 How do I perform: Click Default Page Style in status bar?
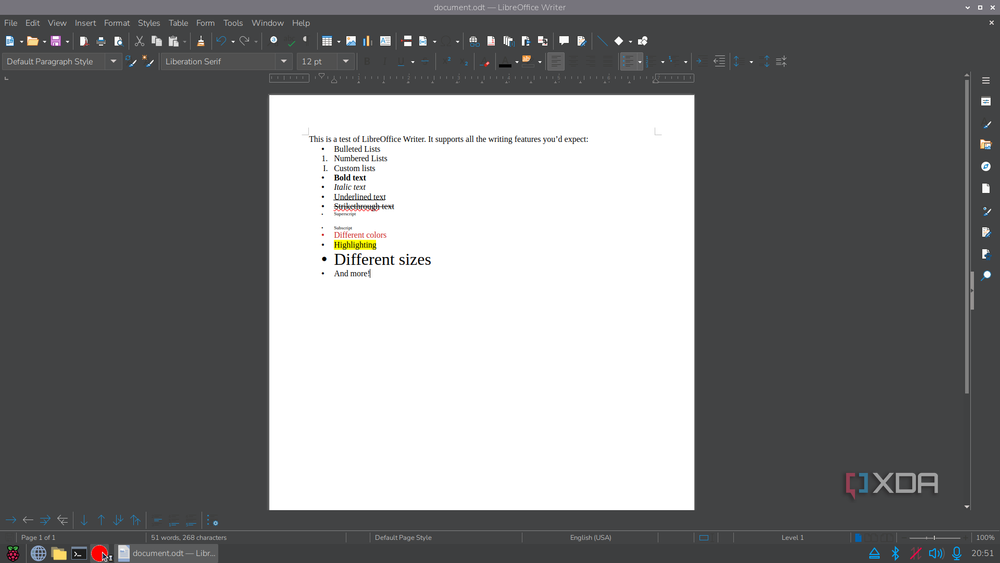(x=403, y=537)
